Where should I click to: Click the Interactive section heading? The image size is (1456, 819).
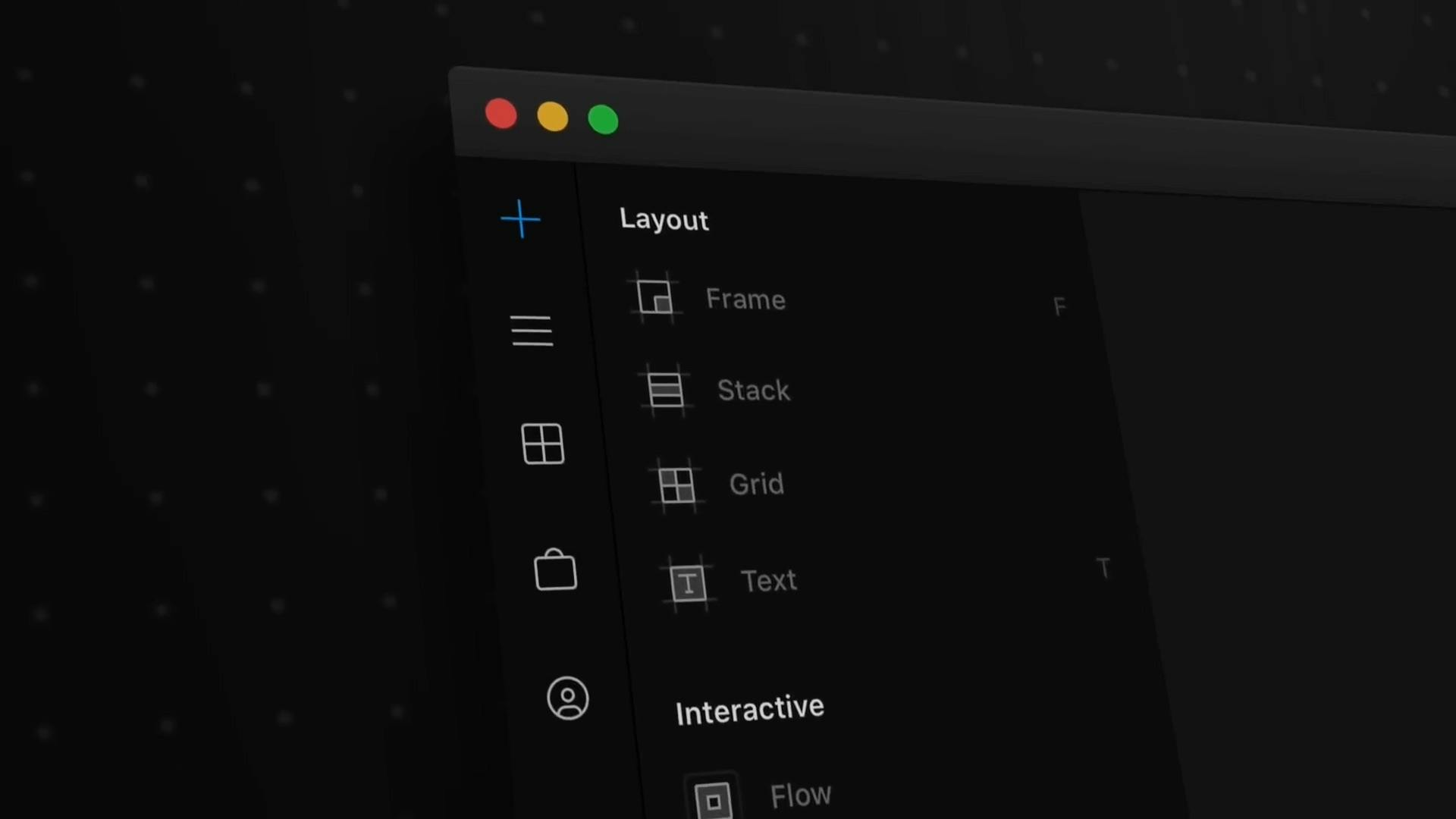[749, 711]
